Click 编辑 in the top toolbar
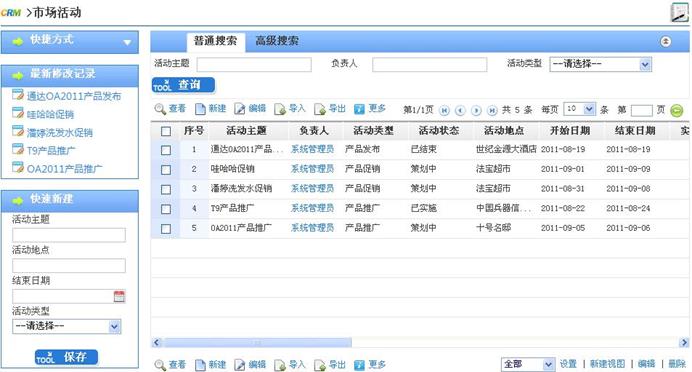692x372 pixels. point(250,109)
